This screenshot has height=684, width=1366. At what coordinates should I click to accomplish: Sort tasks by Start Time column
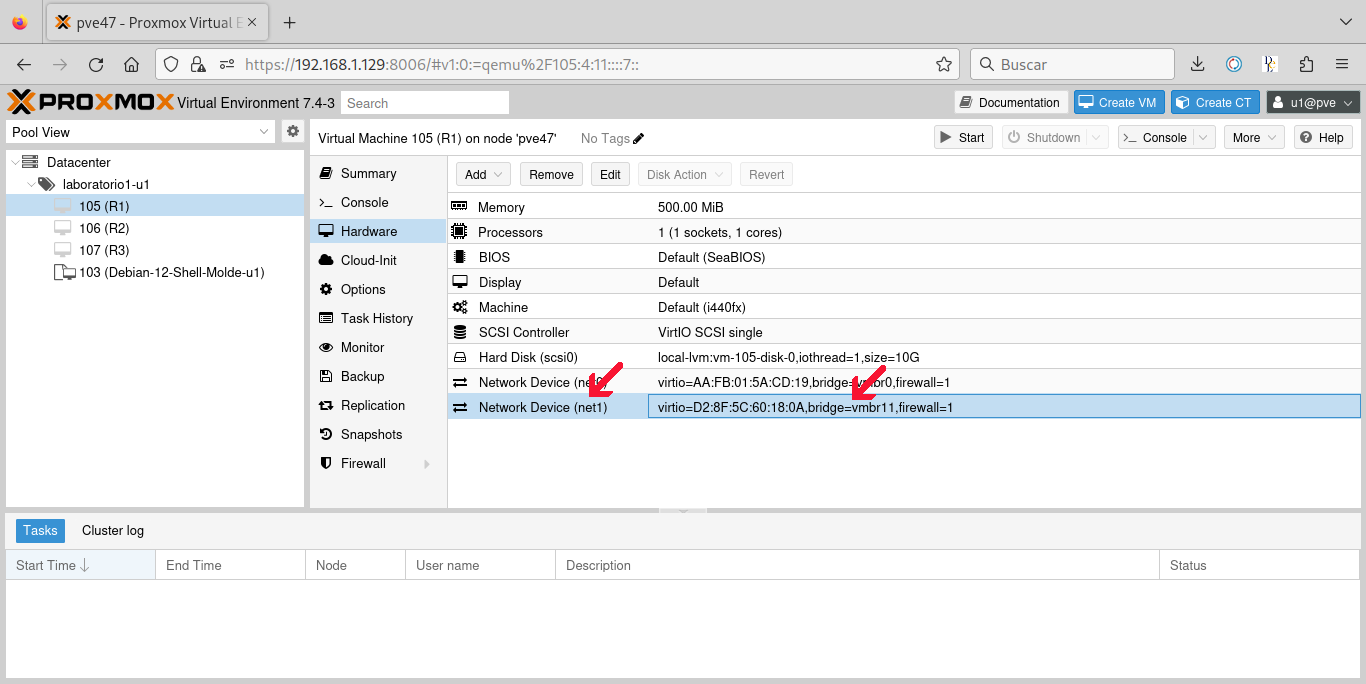(80, 565)
